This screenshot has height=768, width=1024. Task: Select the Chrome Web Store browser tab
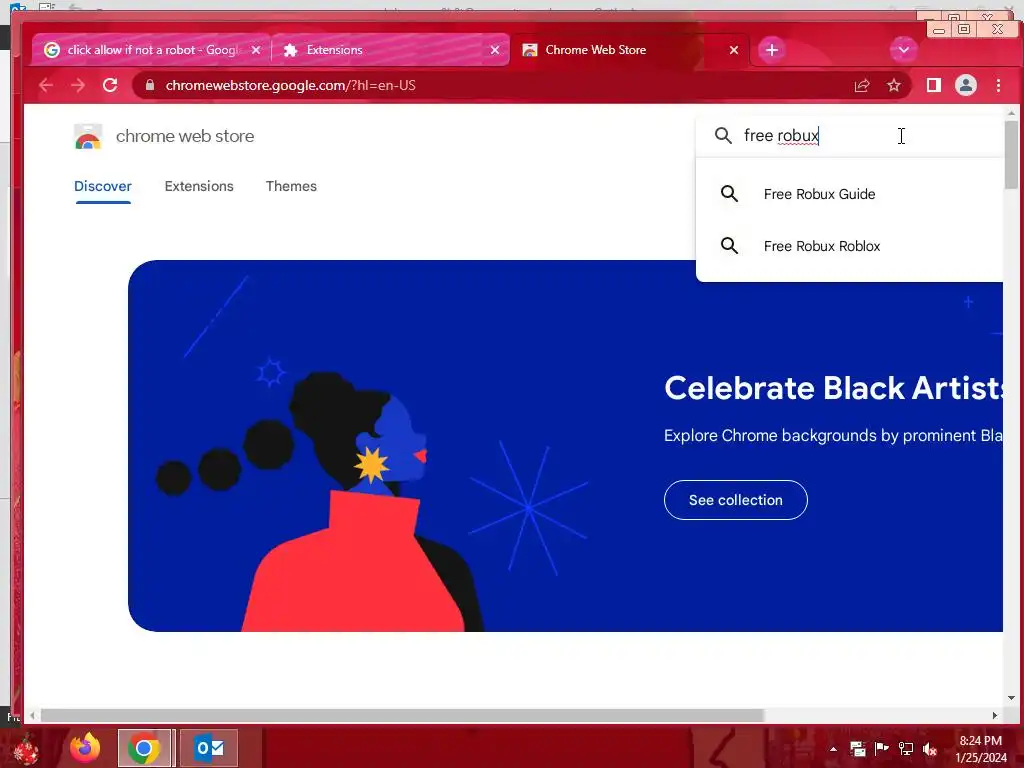coord(629,50)
